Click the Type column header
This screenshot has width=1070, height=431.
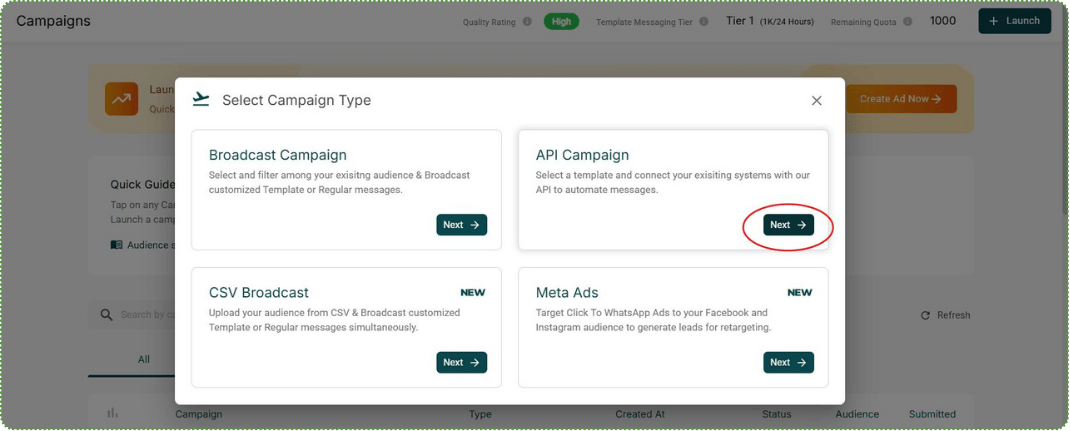(480, 414)
